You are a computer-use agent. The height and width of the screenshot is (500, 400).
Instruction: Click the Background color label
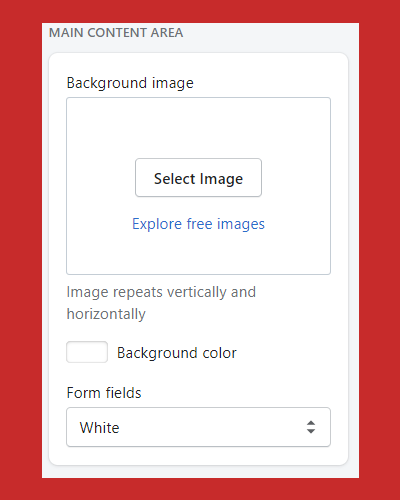pos(177,353)
